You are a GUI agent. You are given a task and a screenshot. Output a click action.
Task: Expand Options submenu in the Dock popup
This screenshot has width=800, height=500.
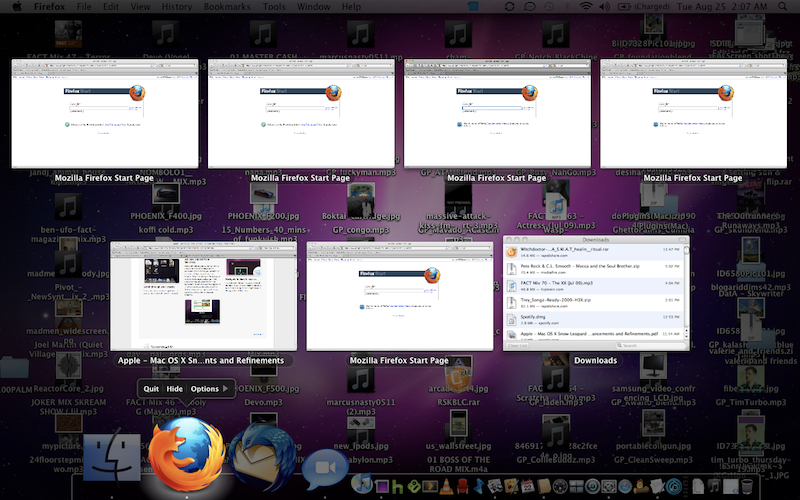click(x=209, y=389)
